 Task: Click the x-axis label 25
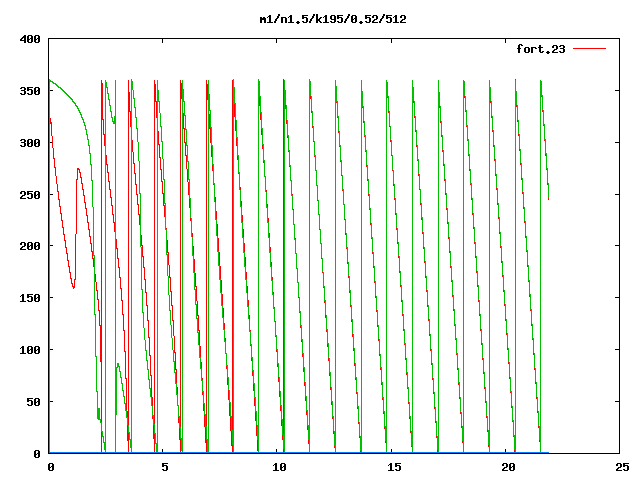coord(622,467)
